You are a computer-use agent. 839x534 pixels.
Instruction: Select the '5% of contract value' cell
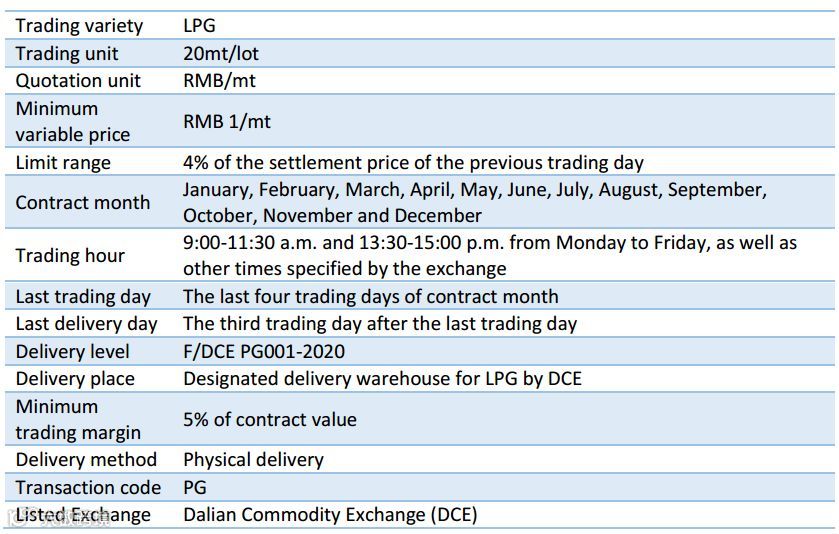pyautogui.click(x=270, y=419)
